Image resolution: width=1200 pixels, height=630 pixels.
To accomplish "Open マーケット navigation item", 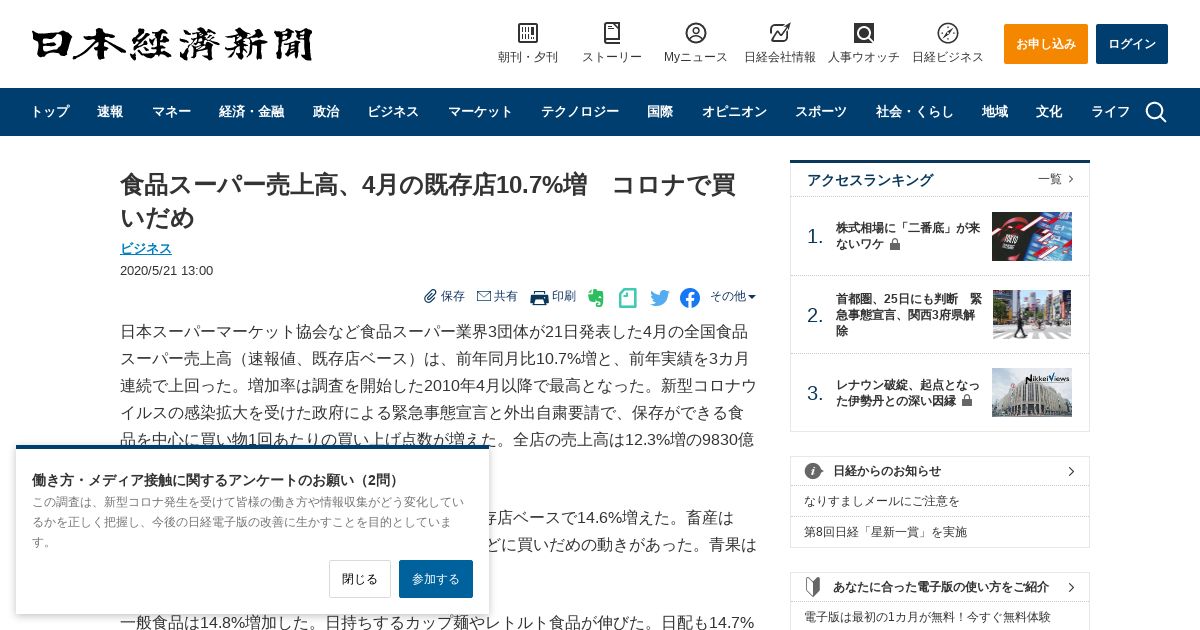I will [x=480, y=112].
